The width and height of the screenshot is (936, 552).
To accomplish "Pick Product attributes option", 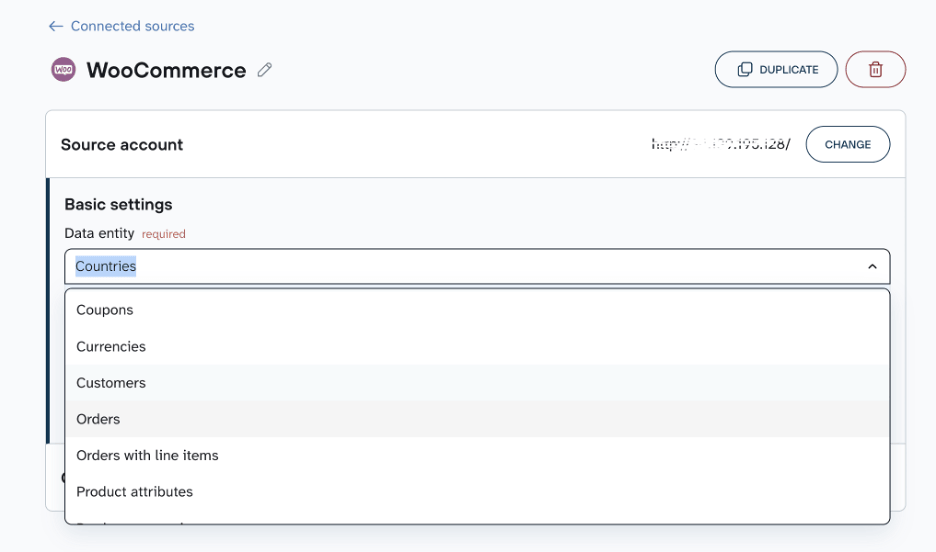I will click(x=477, y=492).
